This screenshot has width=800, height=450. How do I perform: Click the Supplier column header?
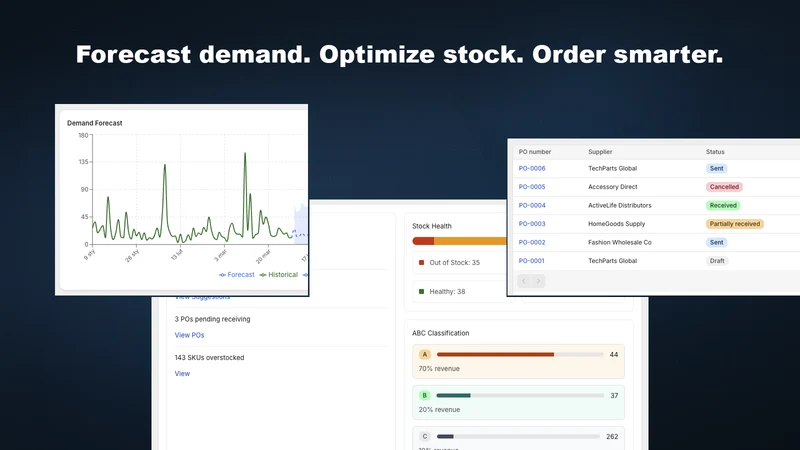(x=600, y=152)
